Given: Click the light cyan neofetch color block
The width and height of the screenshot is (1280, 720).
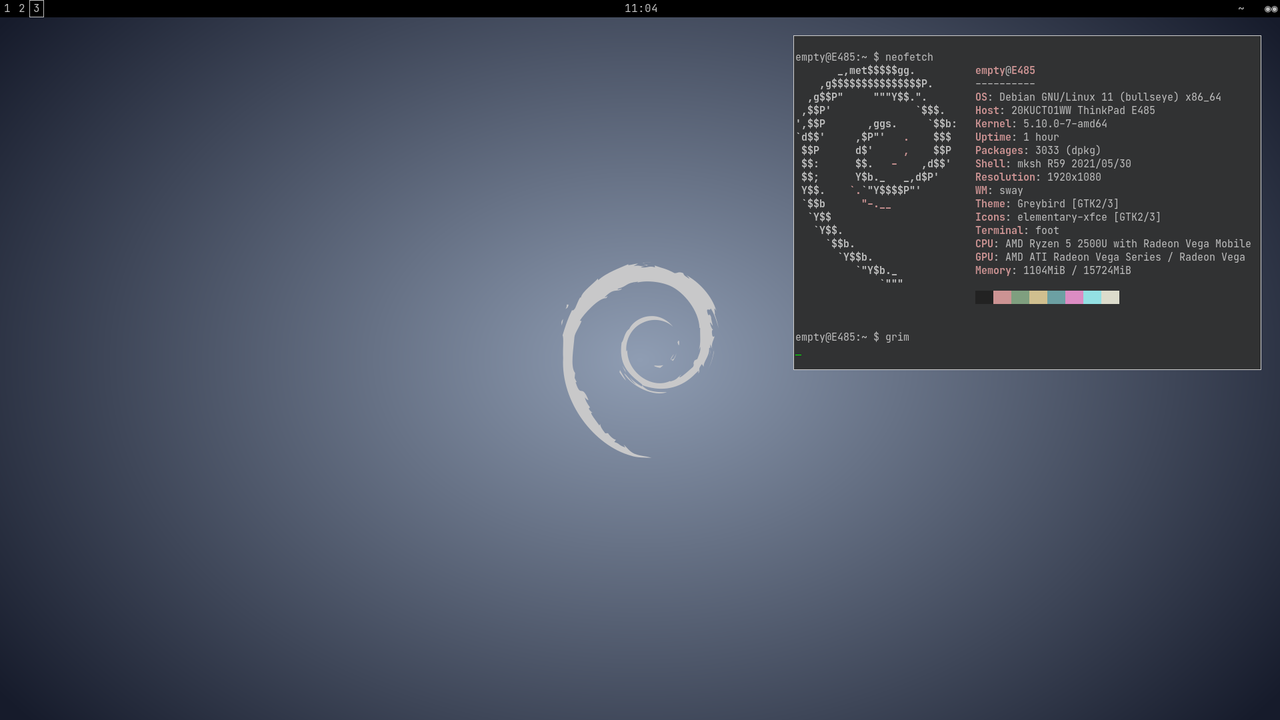Looking at the screenshot, I should coord(1092,297).
